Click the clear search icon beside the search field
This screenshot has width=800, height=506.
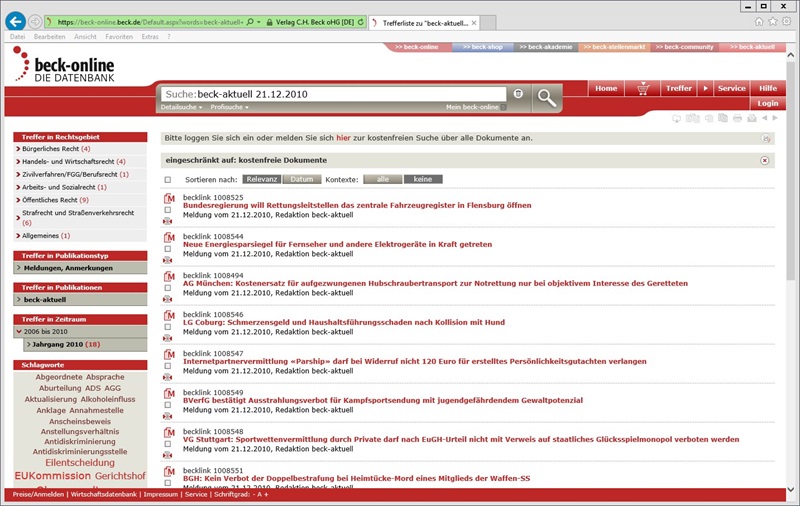pos(518,93)
